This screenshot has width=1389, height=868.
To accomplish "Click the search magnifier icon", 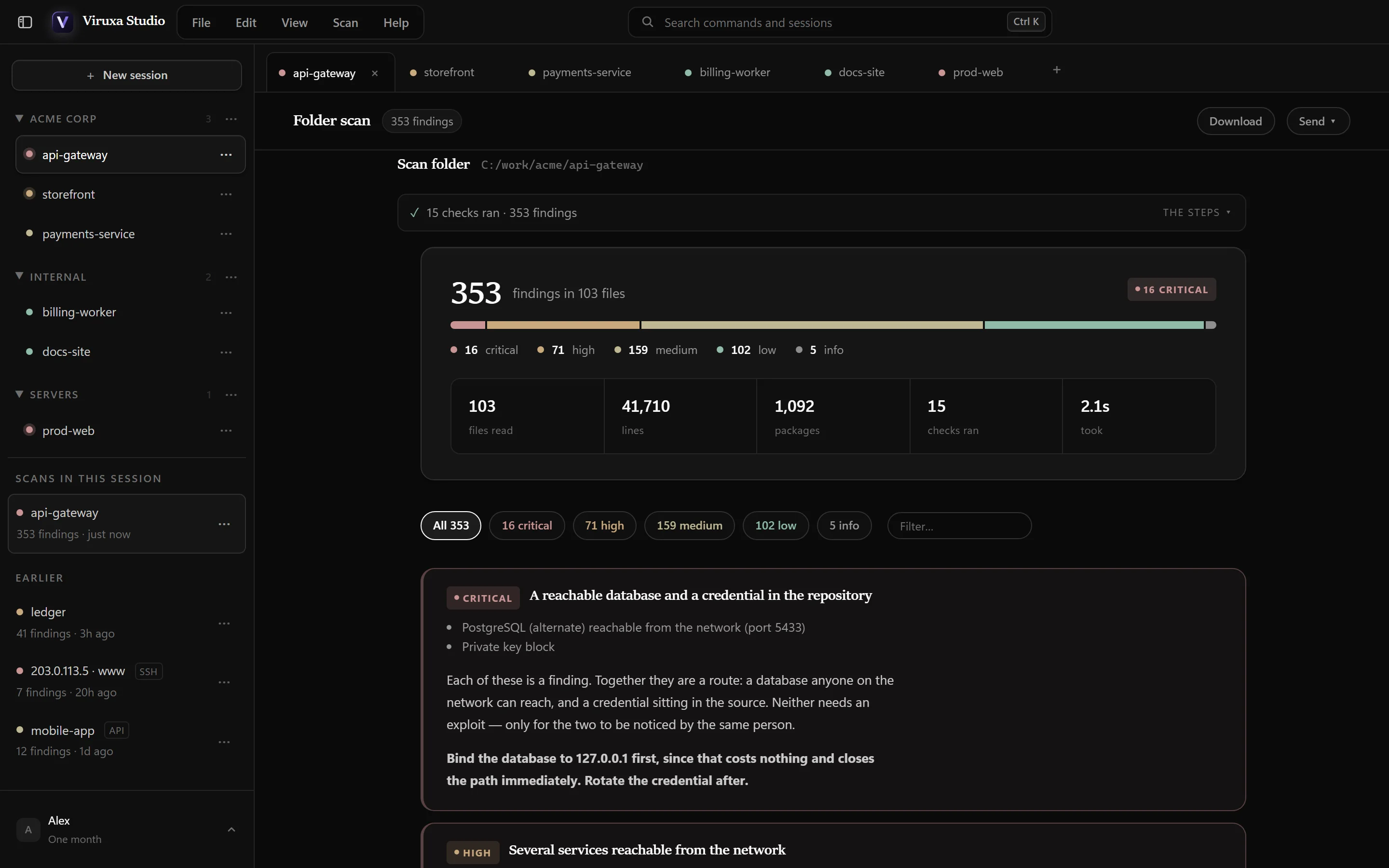I will click(647, 22).
